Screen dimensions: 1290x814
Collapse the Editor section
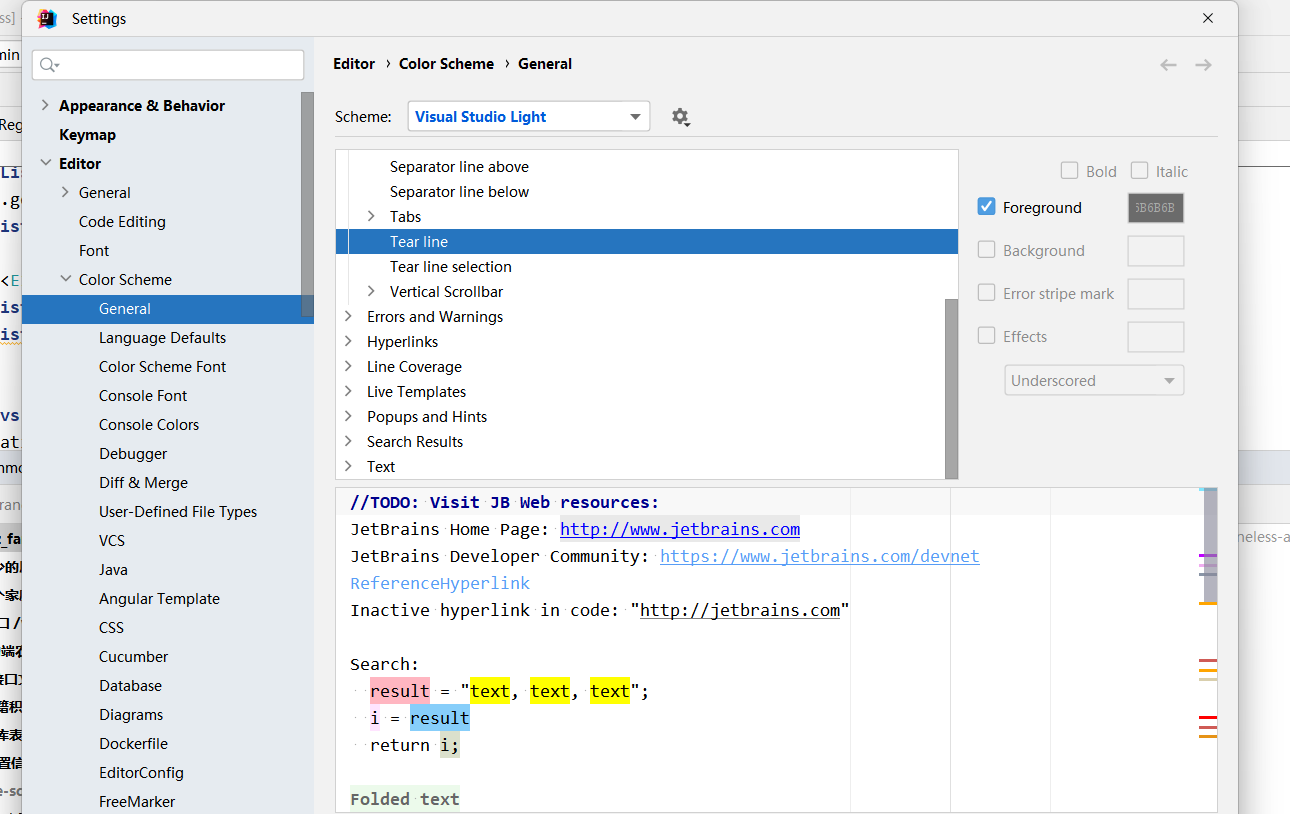[44, 163]
